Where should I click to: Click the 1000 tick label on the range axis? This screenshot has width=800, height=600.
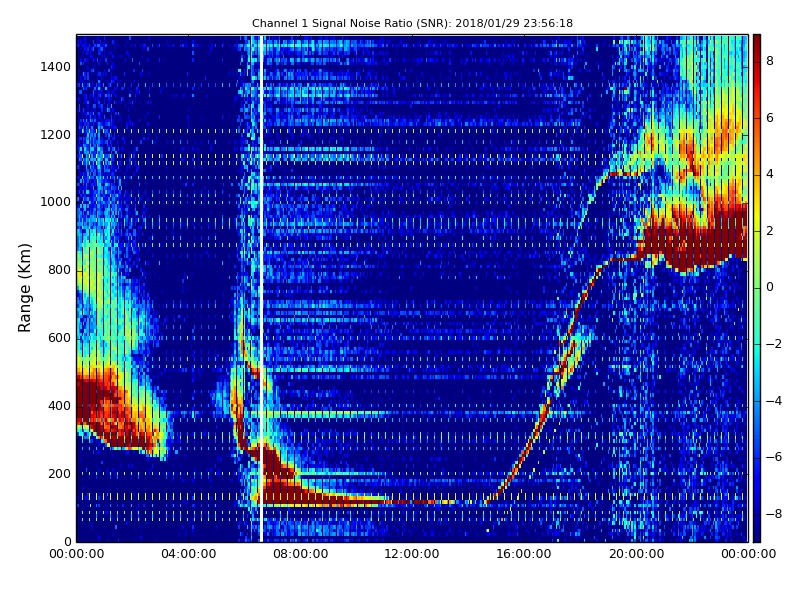(55, 202)
